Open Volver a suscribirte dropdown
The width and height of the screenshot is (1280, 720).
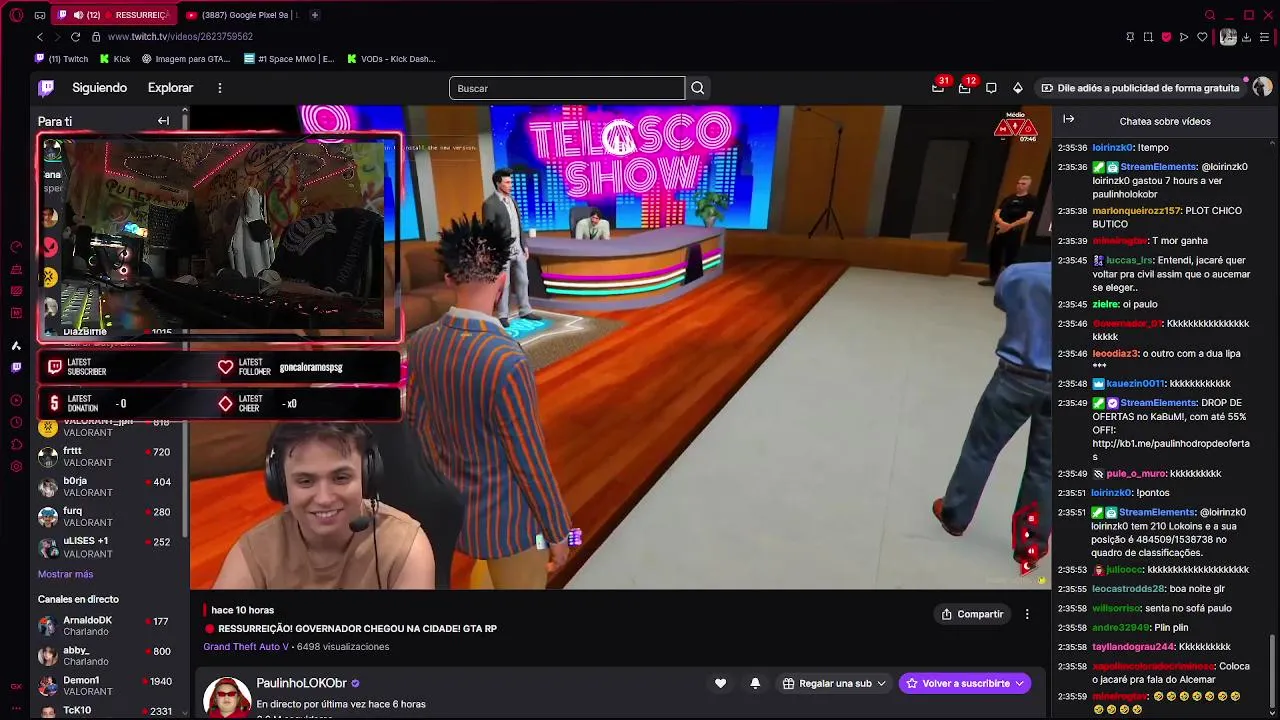pos(965,683)
